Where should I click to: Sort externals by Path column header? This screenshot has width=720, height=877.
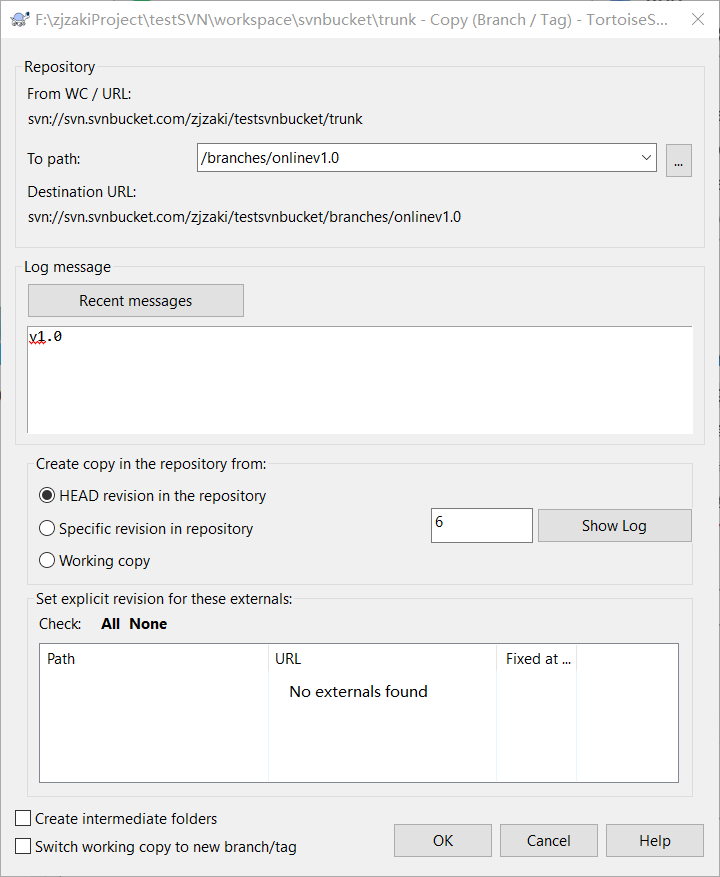(153, 659)
